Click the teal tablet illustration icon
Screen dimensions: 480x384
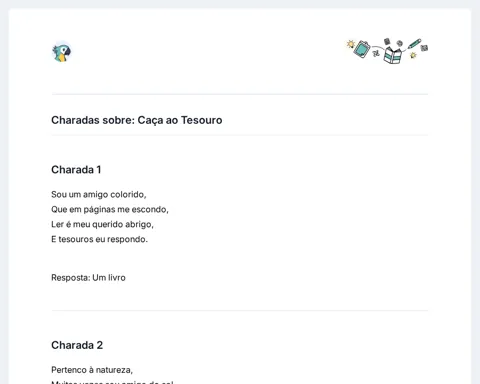(x=362, y=49)
